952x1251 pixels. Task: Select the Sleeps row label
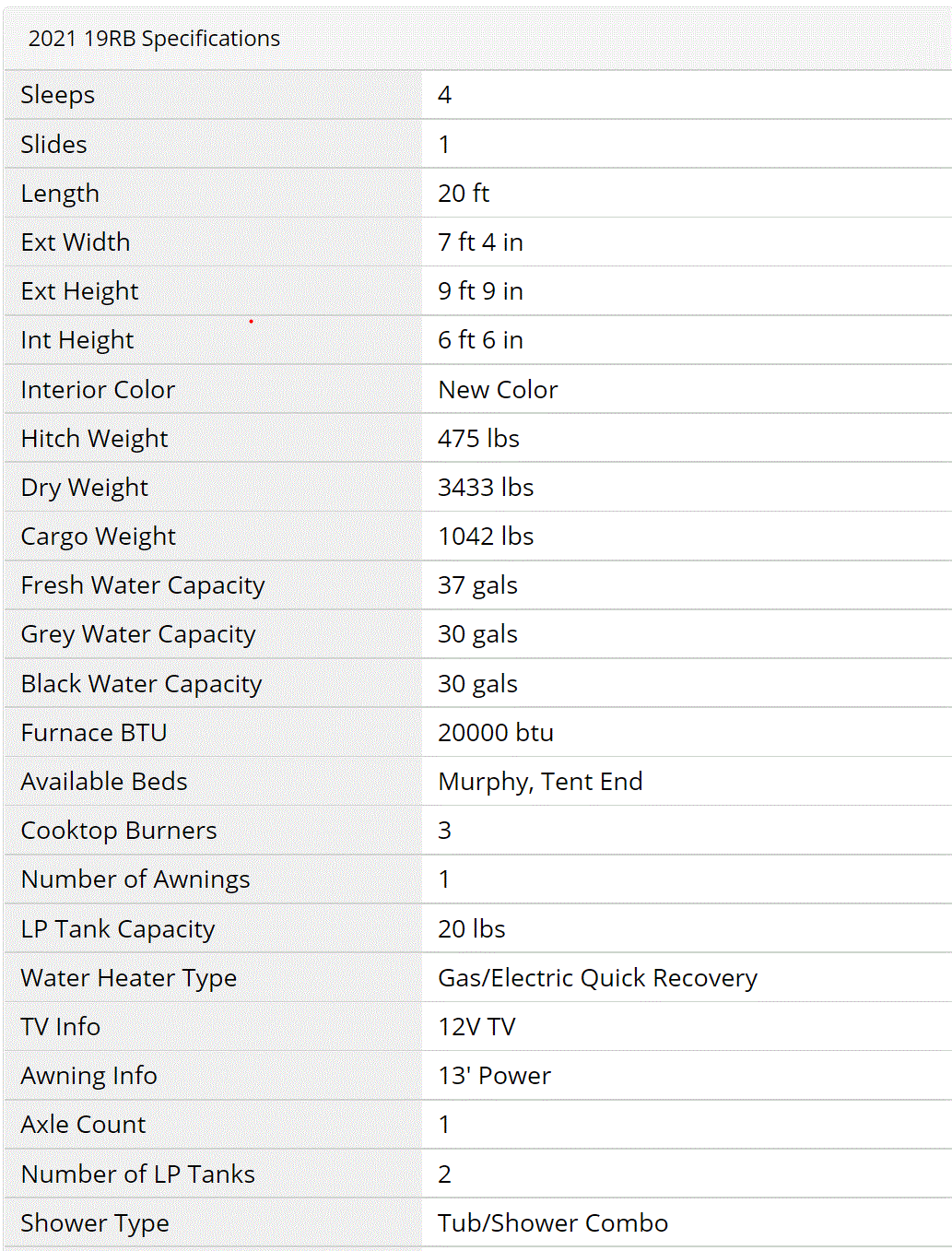coord(57,95)
